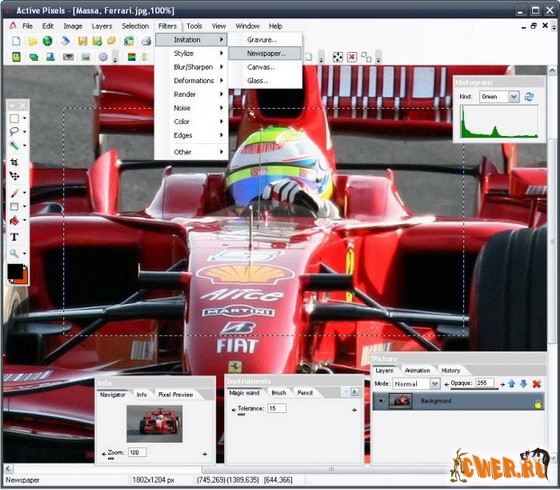The image size is (560, 490).
Task: Choose Newspaper from the Imitation submenu
Action: click(x=265, y=54)
